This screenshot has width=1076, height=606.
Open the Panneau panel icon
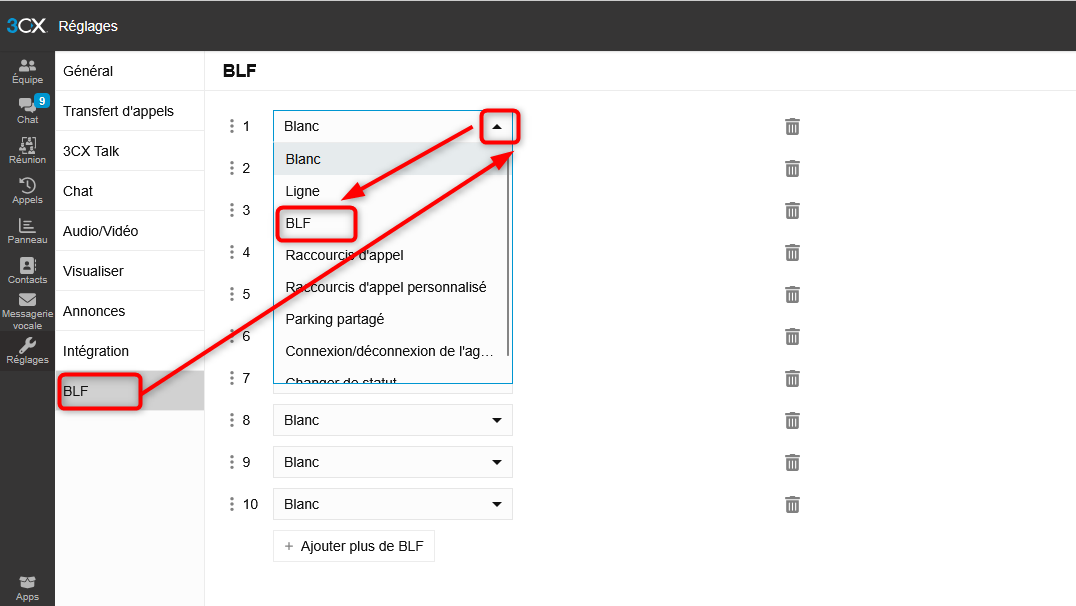27,231
